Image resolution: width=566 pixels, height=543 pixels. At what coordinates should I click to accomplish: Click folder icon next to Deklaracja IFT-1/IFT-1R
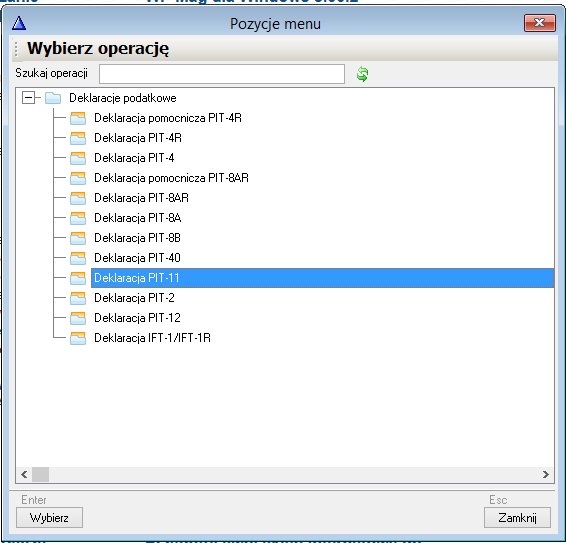tap(78, 338)
